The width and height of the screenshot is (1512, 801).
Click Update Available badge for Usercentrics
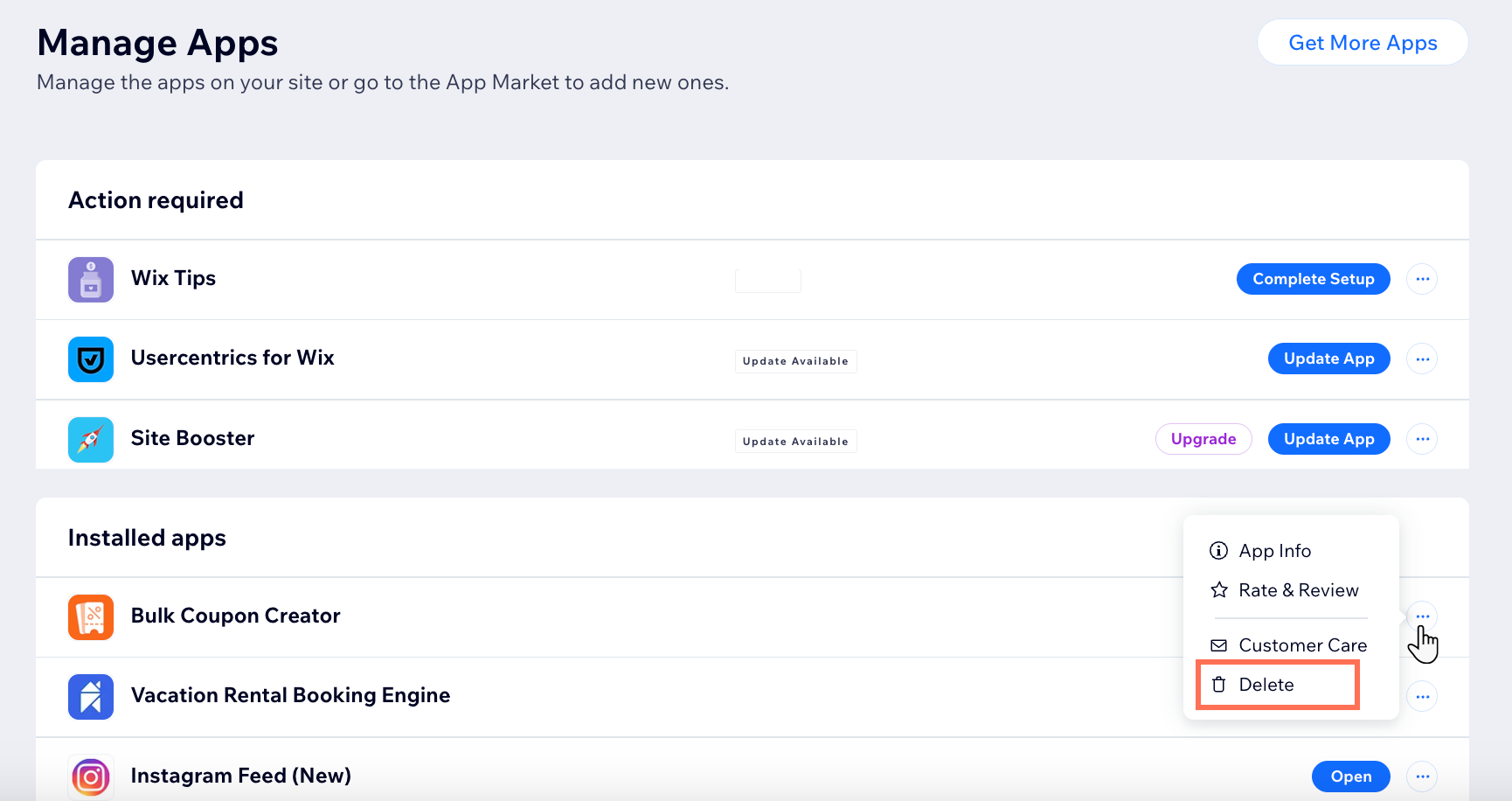click(795, 361)
